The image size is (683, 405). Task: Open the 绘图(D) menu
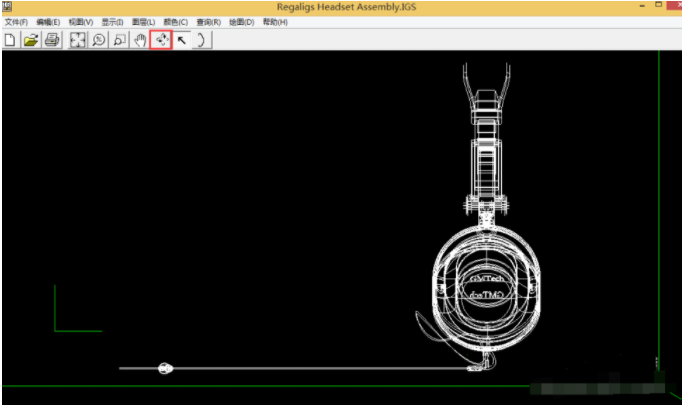tap(242, 22)
